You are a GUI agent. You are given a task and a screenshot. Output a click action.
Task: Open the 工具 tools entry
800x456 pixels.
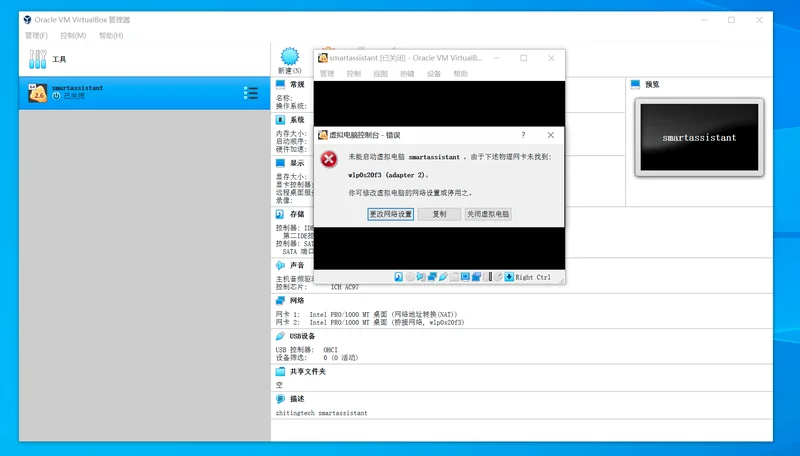[x=144, y=59]
